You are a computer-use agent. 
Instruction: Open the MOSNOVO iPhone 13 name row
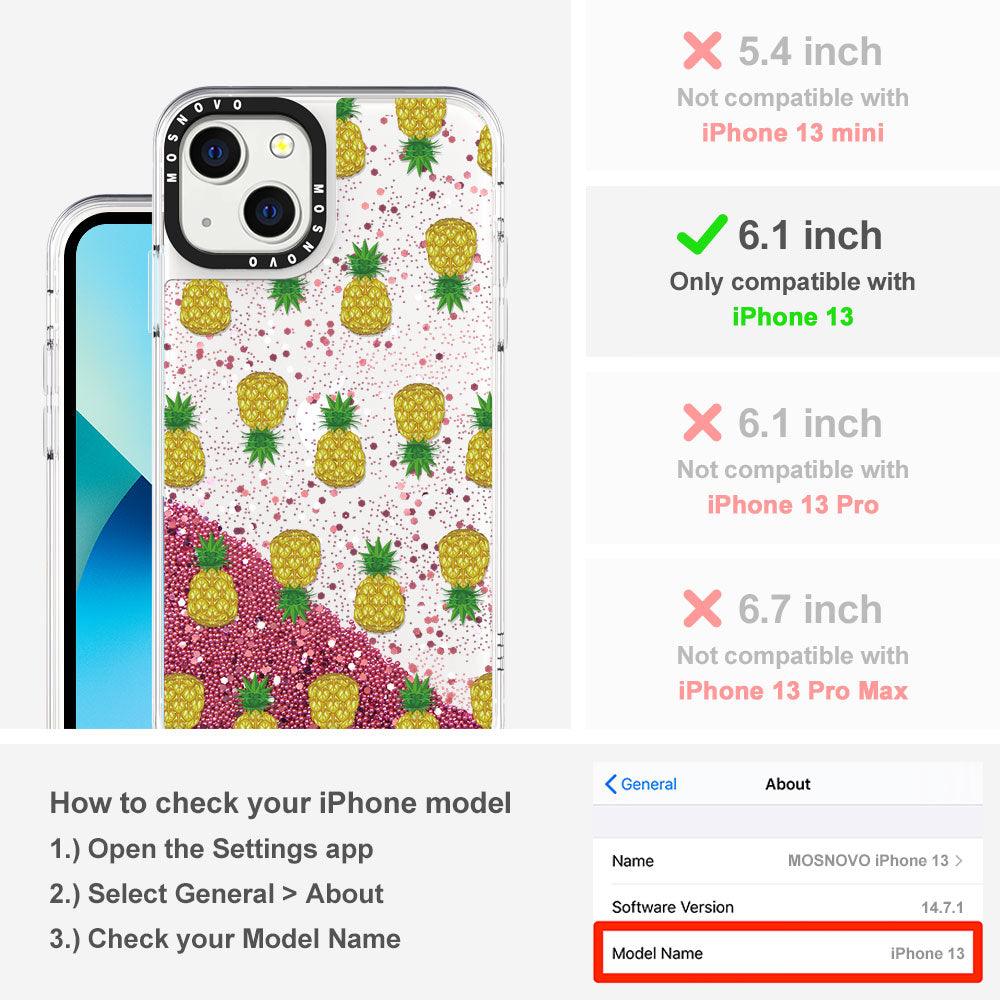point(788,860)
